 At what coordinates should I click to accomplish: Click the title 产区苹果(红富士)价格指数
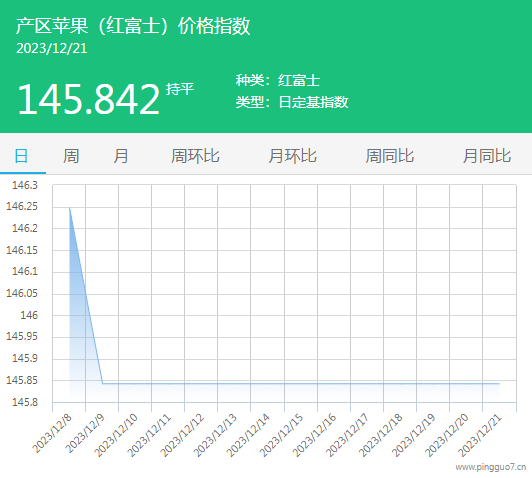pyautogui.click(x=133, y=26)
